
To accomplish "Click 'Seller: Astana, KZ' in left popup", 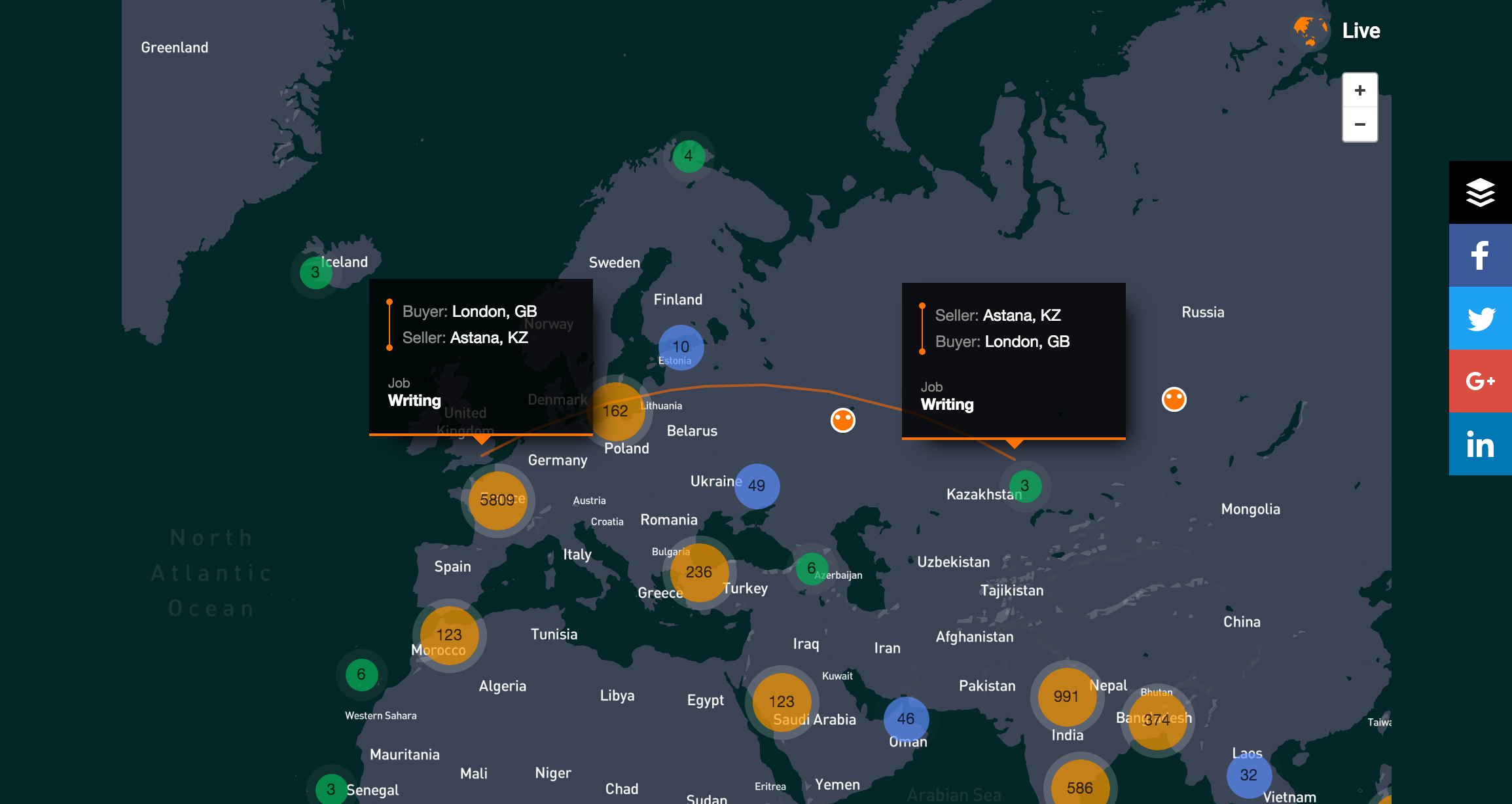I will (465, 338).
